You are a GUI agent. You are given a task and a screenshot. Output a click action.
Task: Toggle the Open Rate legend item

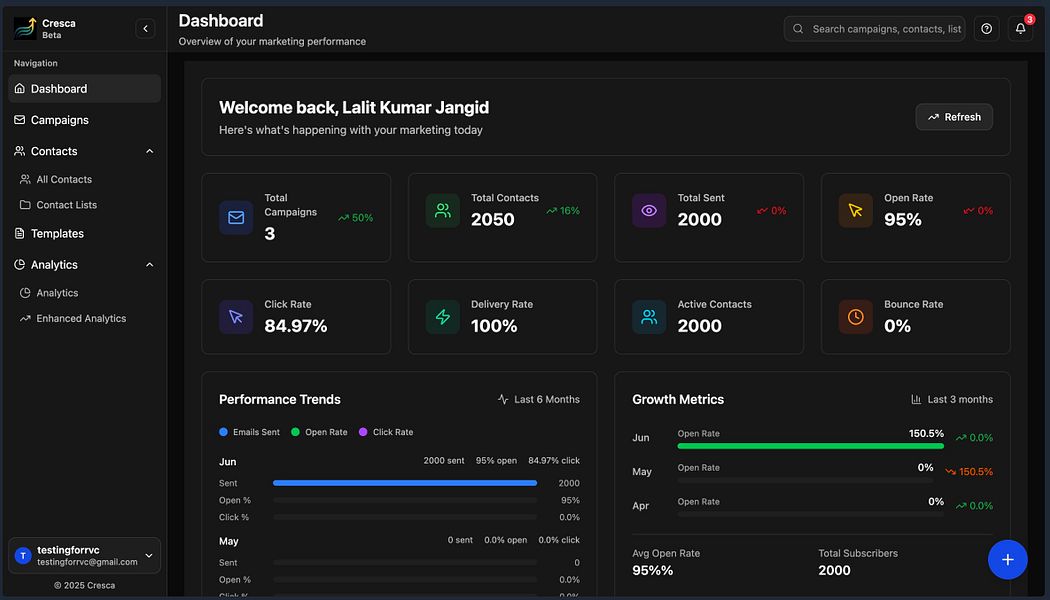[319, 432]
